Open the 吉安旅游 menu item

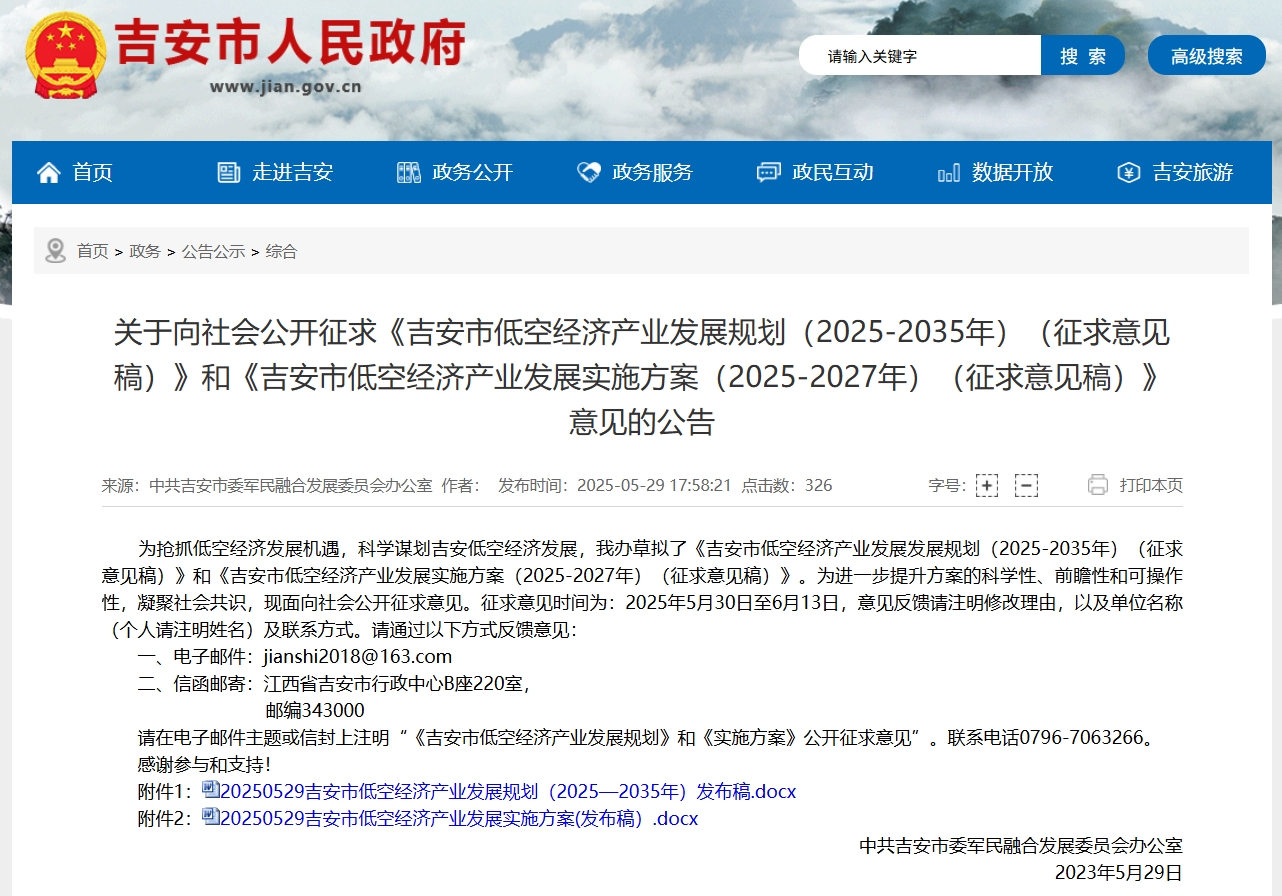pos(1192,173)
